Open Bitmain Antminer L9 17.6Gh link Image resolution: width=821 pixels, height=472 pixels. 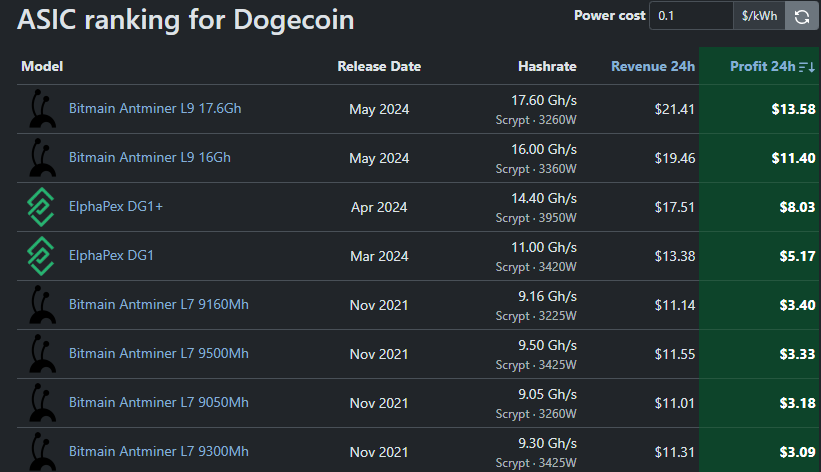pos(155,108)
